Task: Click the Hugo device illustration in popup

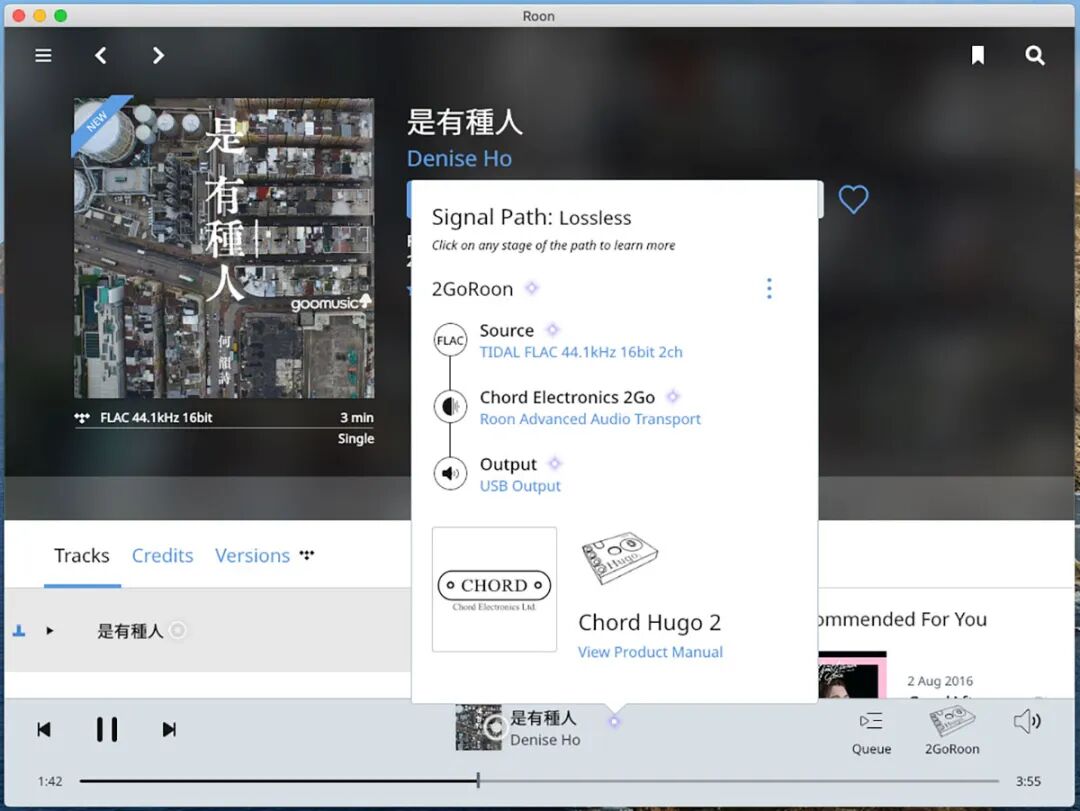Action: [x=620, y=557]
